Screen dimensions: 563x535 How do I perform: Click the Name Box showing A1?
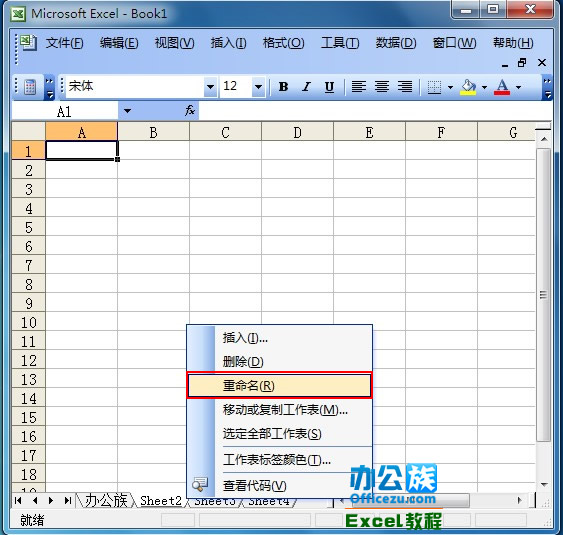coord(64,111)
